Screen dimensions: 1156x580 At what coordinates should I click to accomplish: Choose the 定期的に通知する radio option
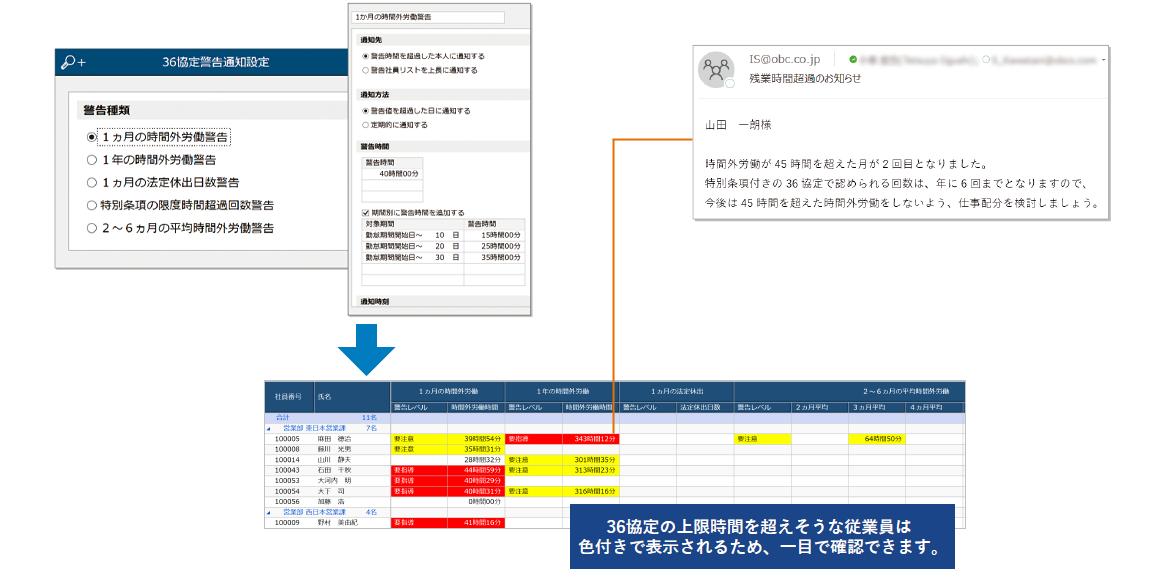365,125
